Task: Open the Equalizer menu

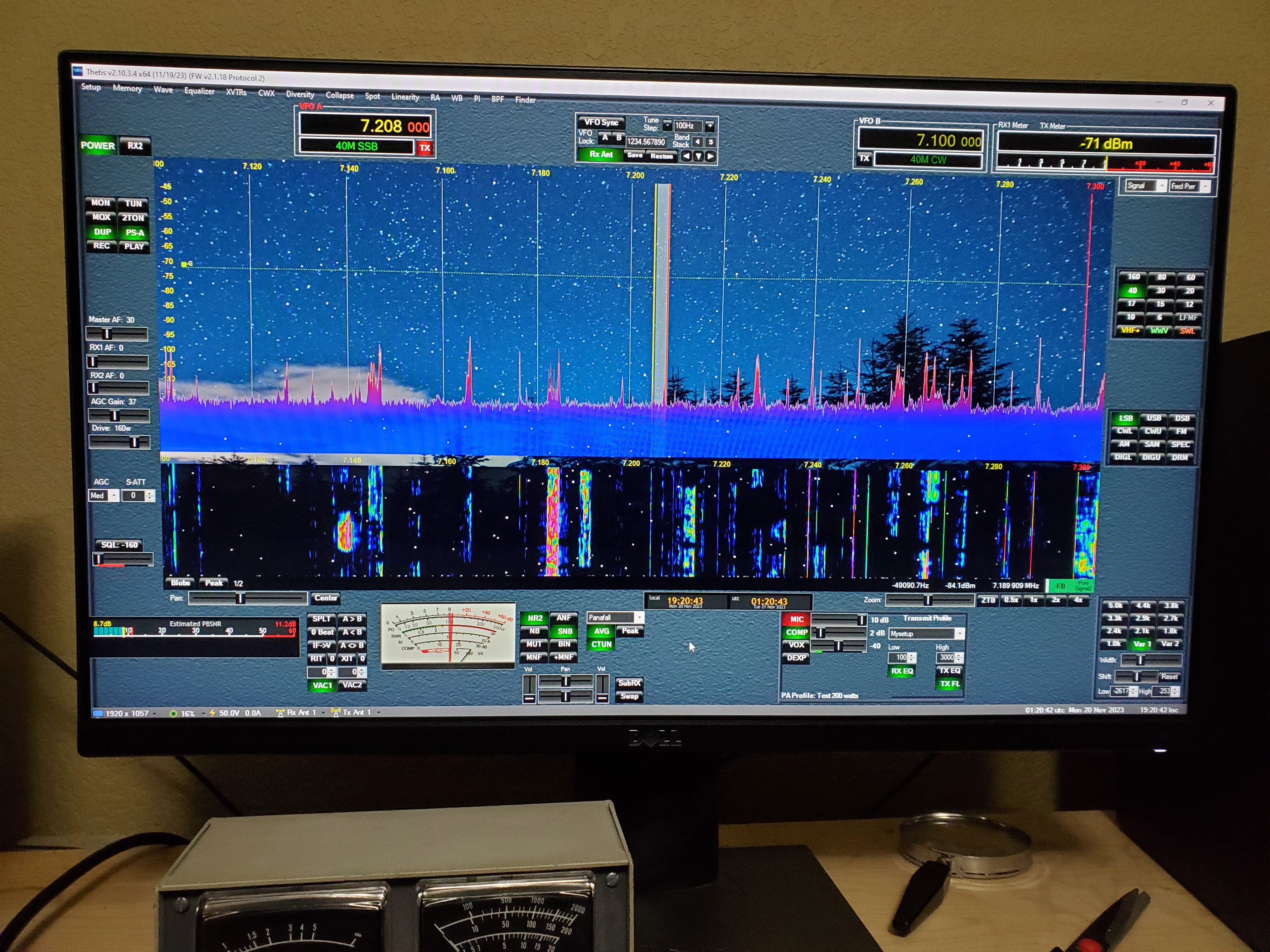Action: 199,91
